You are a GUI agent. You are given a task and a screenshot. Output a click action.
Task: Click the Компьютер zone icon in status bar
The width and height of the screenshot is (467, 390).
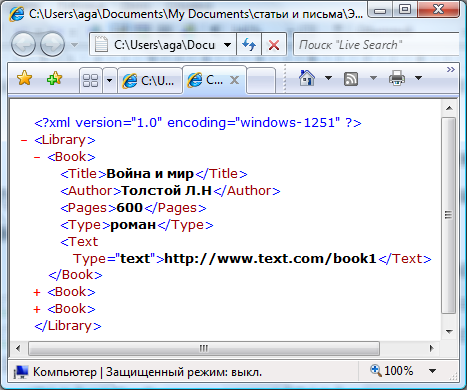21,372
